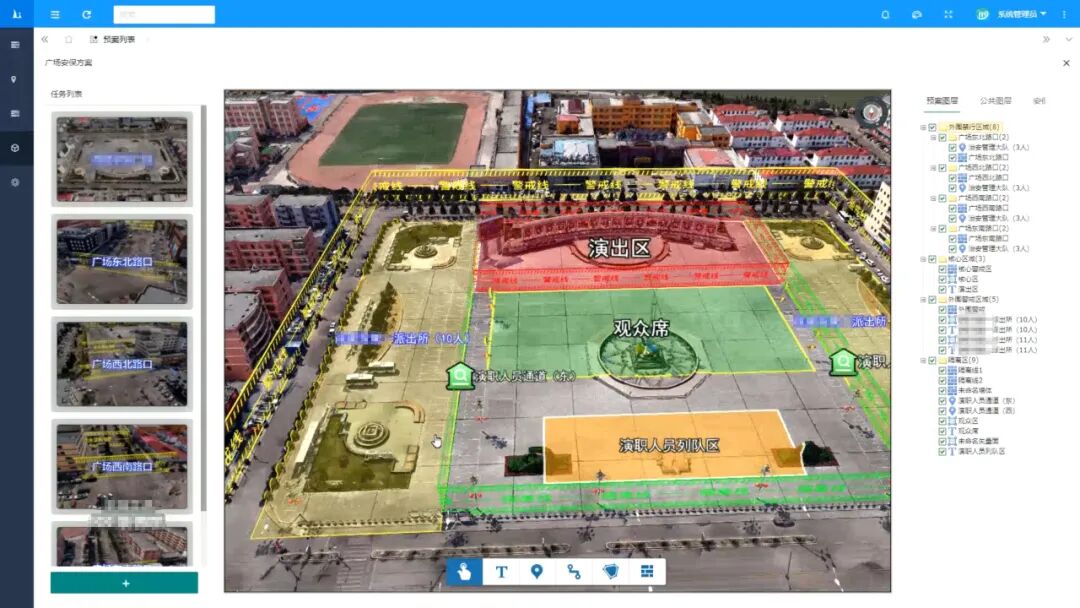Viewport: 1080px width, 608px height.
Task: Click the double-right arrow in the tab bar
Action: (x=1046, y=39)
